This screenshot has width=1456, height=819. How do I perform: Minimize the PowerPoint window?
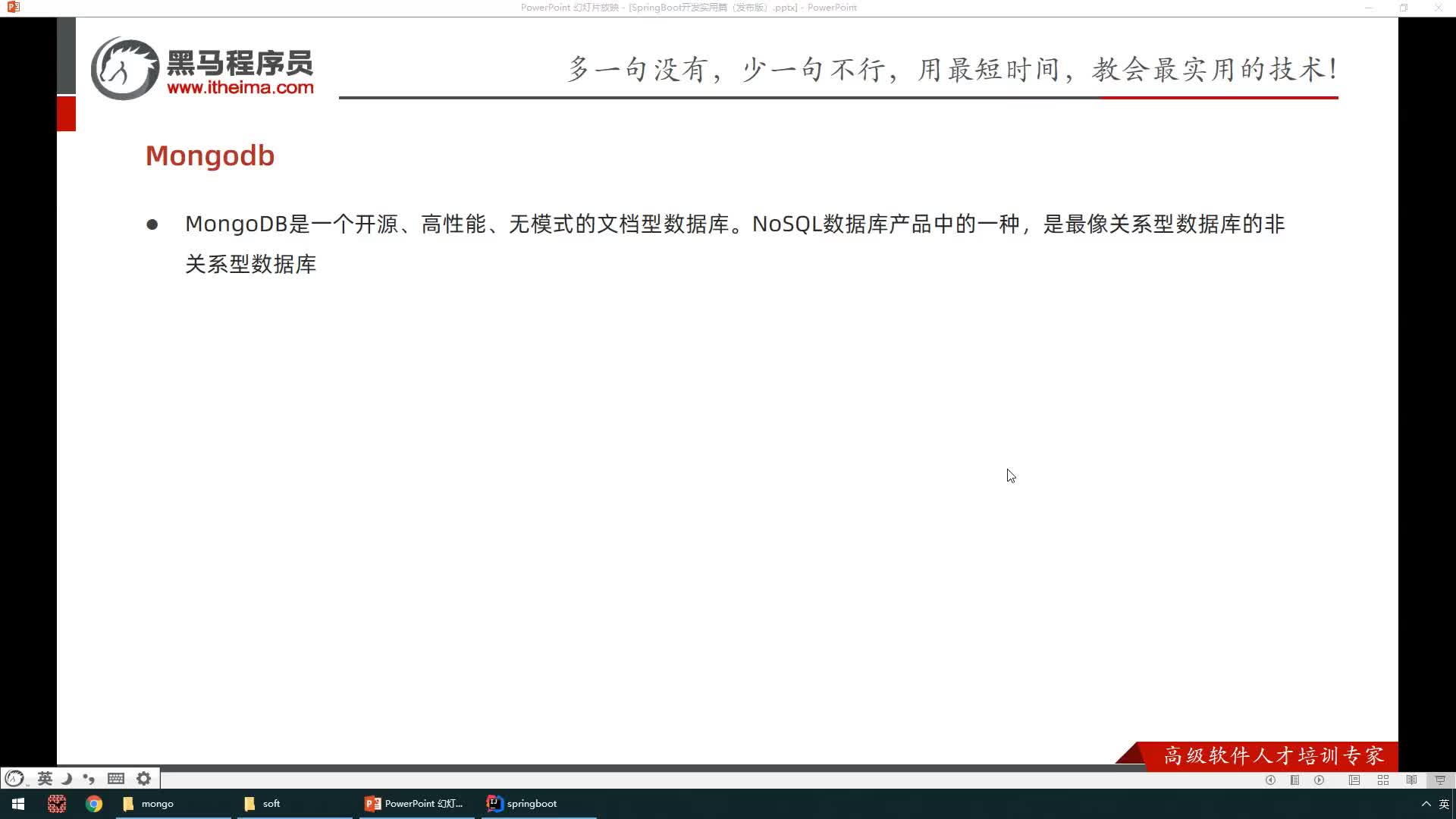tap(1369, 8)
